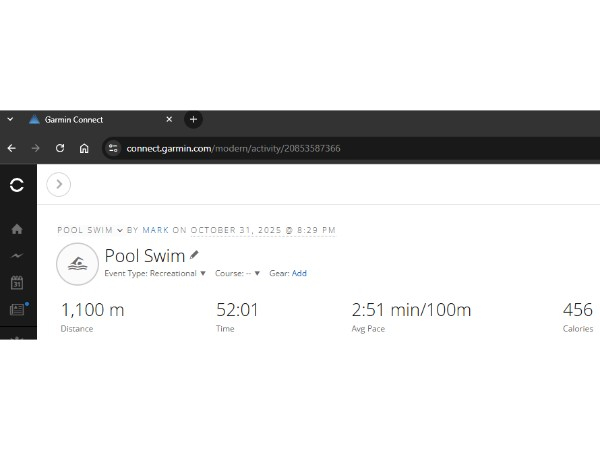The image size is (600, 450).
Task: Click the swimmer activity type icon
Action: pos(77,264)
